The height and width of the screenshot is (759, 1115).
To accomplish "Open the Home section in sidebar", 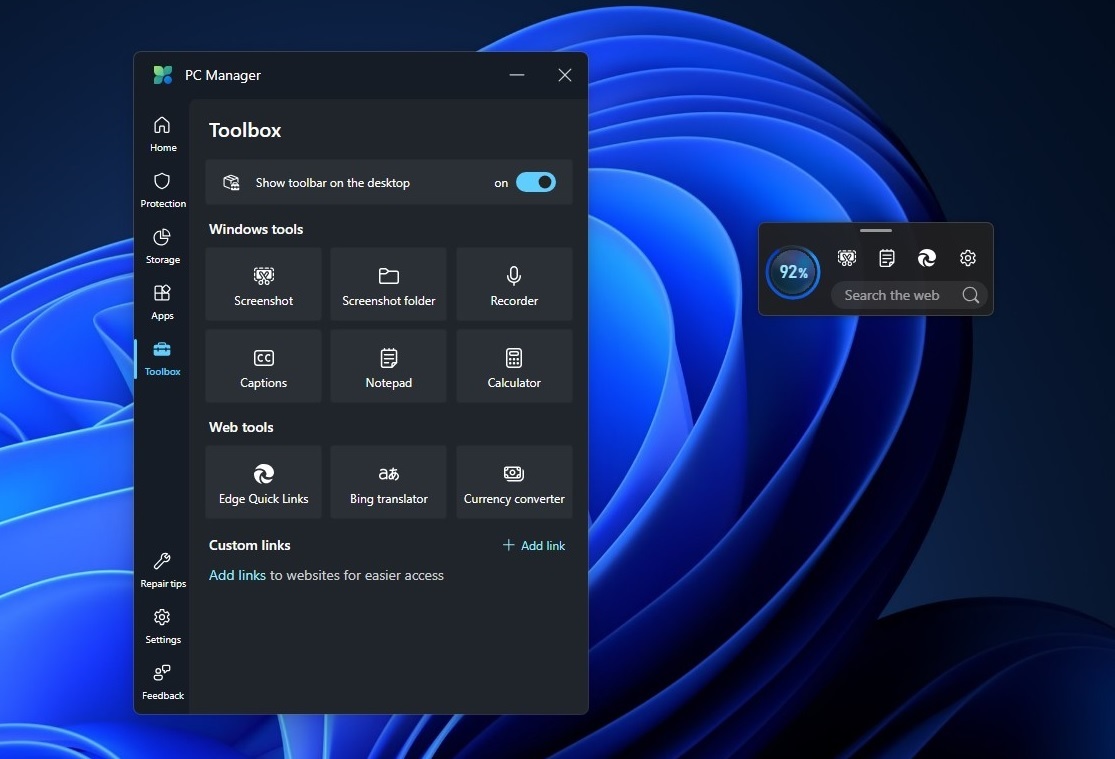I will [163, 134].
